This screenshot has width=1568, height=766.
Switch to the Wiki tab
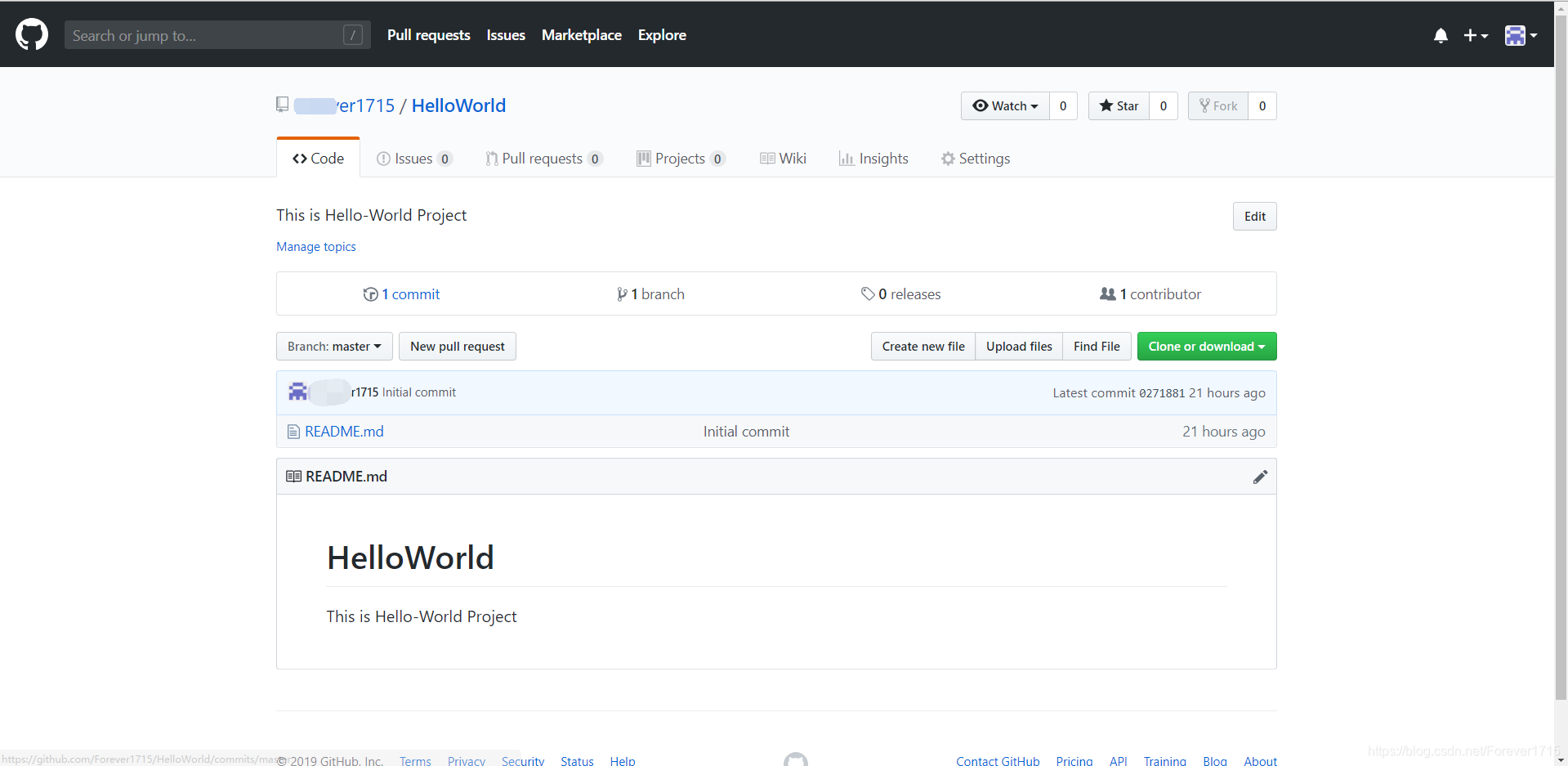pos(783,159)
